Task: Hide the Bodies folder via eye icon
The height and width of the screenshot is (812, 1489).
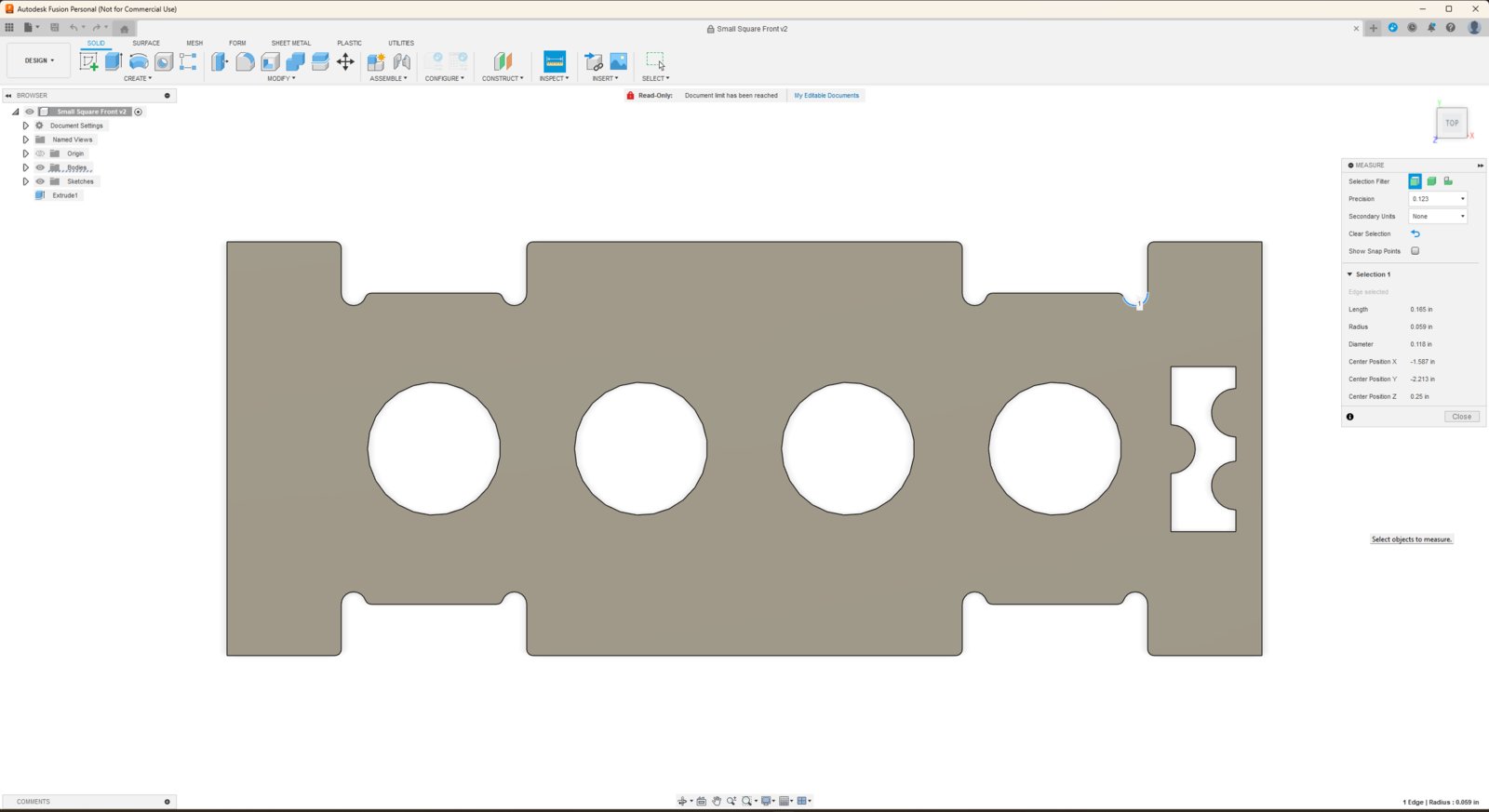Action: coord(40,167)
